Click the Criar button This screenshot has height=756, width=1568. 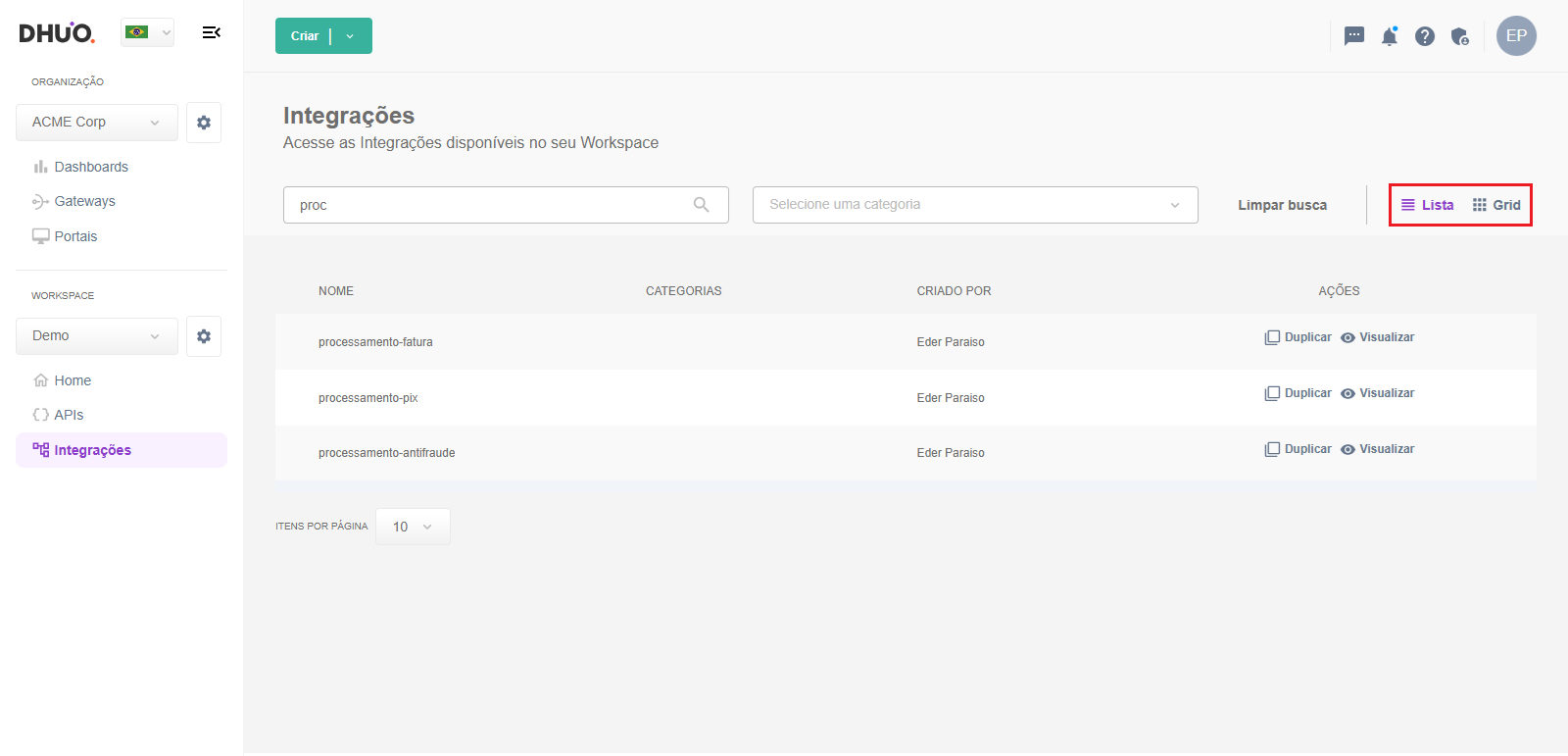point(304,36)
